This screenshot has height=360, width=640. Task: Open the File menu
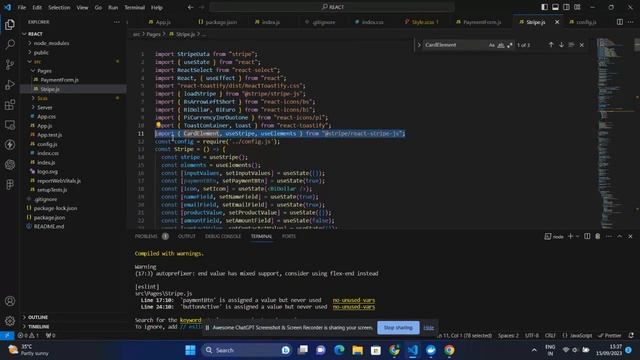tap(22, 7)
